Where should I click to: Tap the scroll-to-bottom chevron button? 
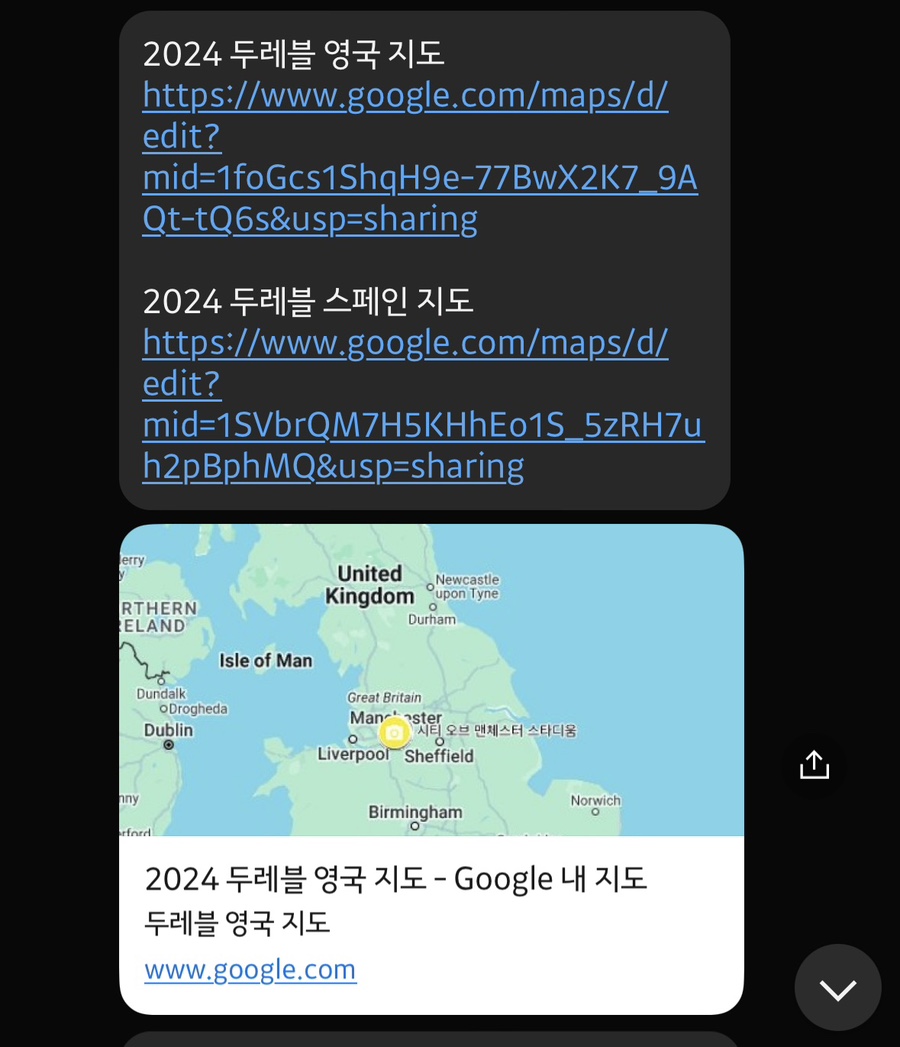(x=837, y=988)
